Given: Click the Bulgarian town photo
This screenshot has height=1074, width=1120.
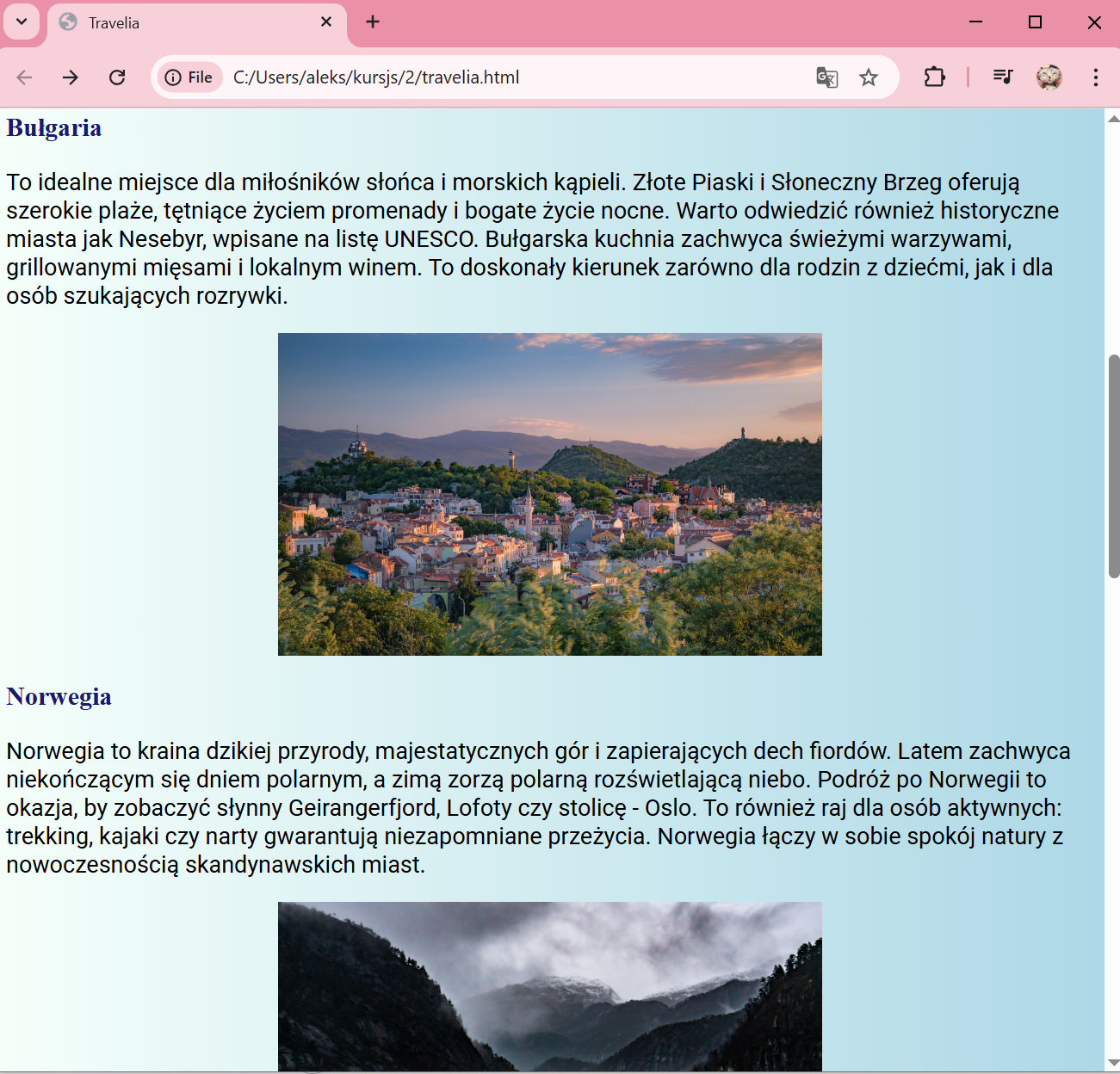Looking at the screenshot, I should 550,494.
